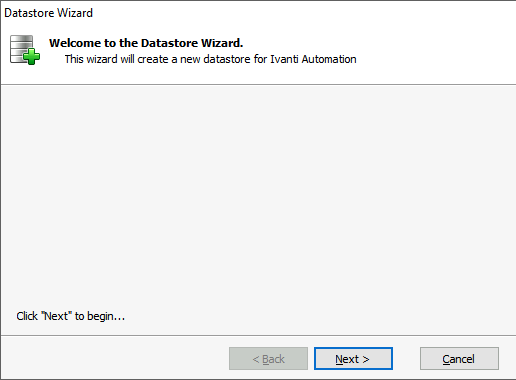This screenshot has height=380, width=516.
Task: Click the datastore server icon with plus
Action: coord(25,50)
